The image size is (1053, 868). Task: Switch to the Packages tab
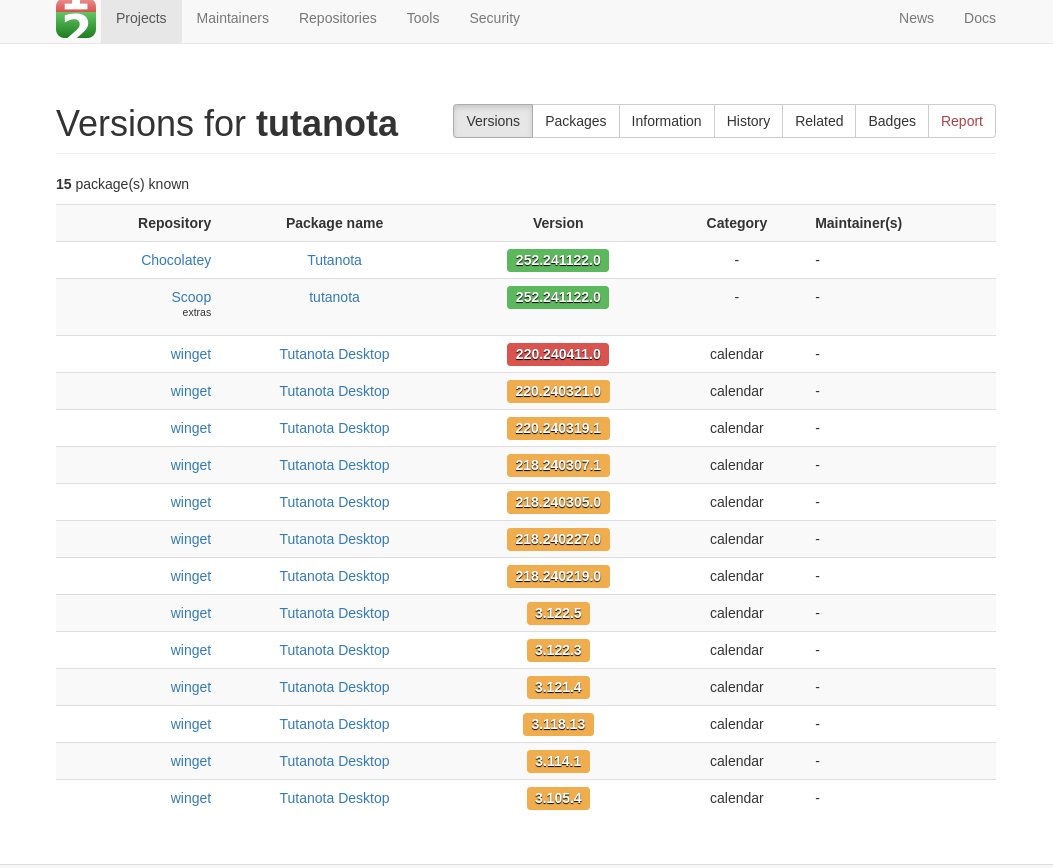[x=575, y=121]
